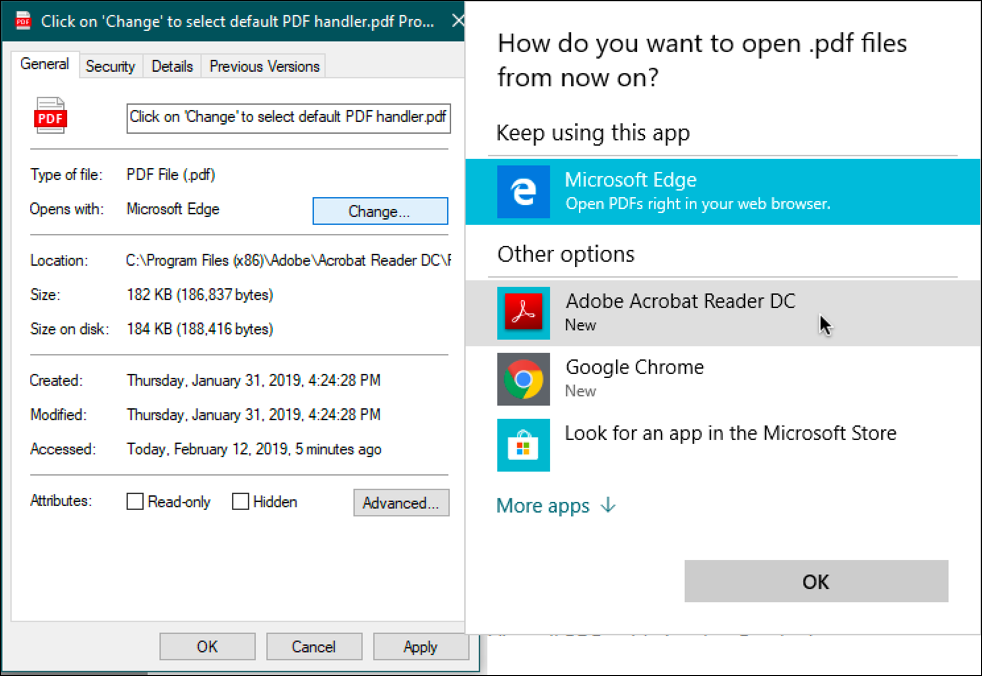Select Look for an app in Microsoft Store

click(x=730, y=433)
